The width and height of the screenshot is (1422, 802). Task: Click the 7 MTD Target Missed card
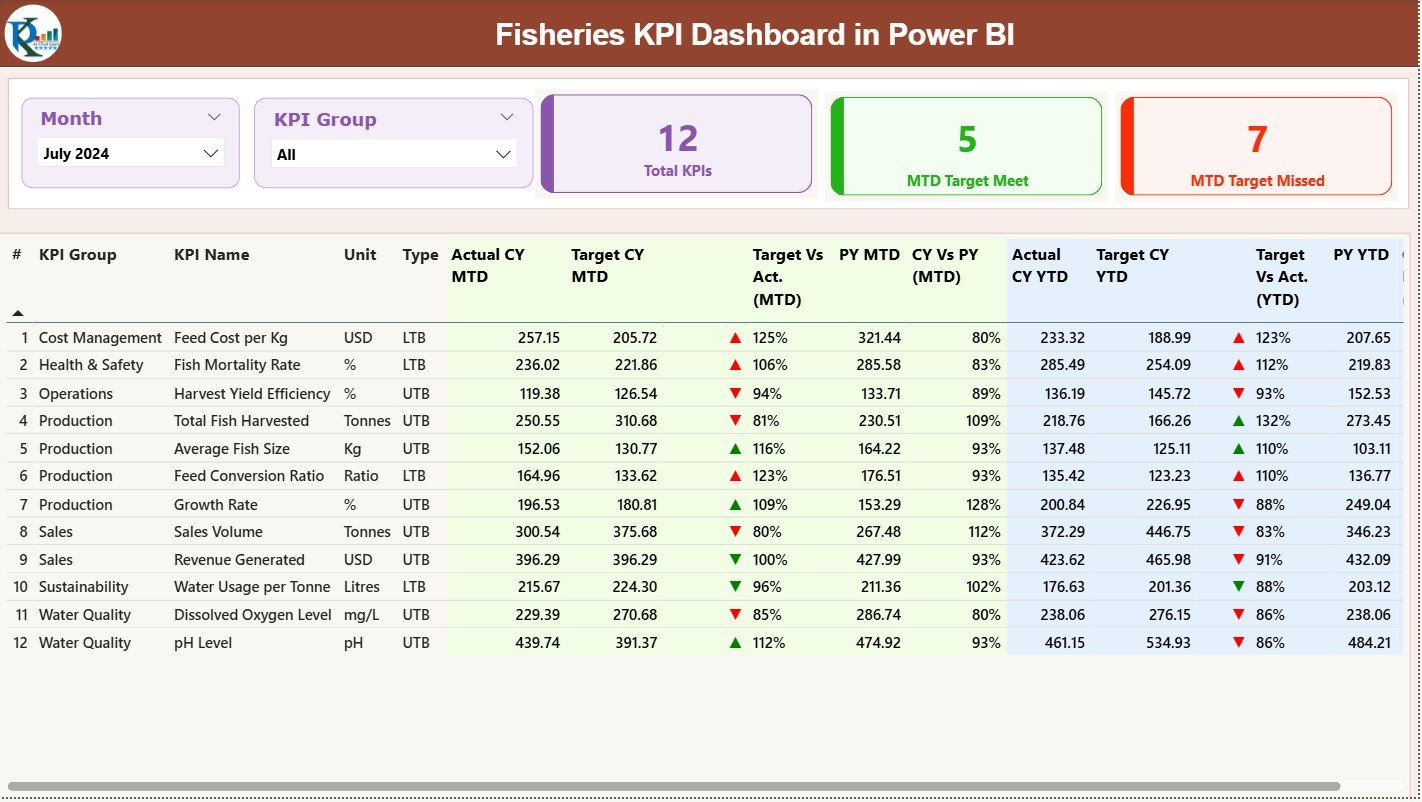coord(1256,143)
